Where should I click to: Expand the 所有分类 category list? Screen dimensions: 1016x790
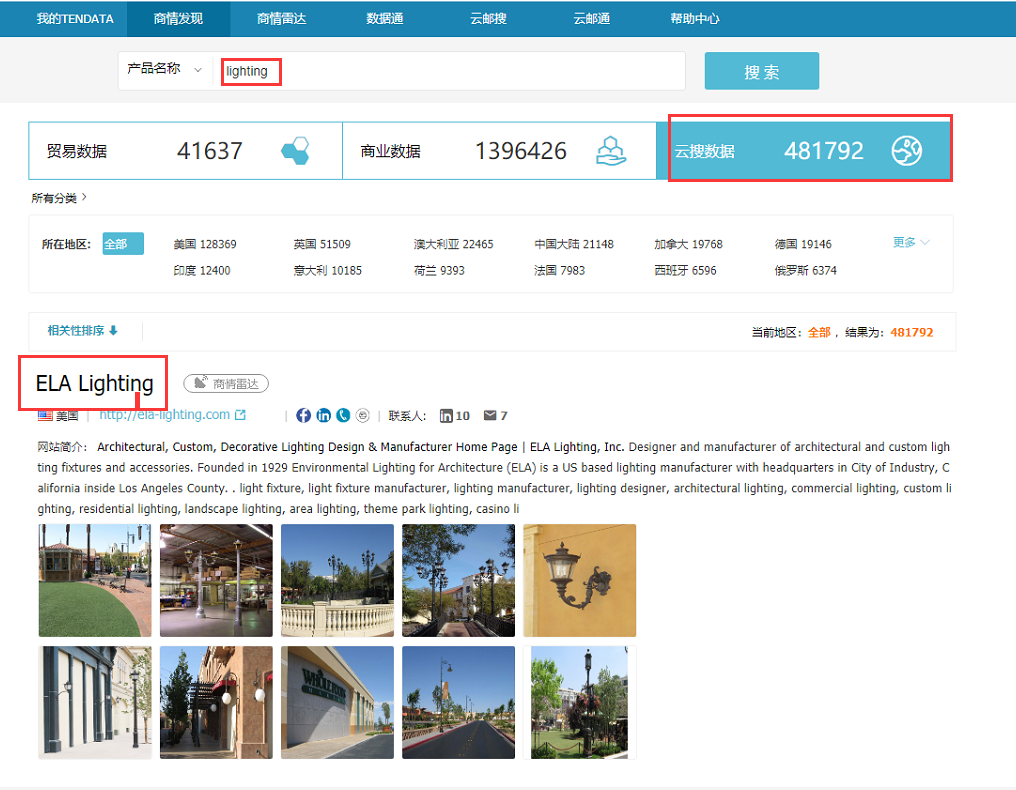pyautogui.click(x=48, y=198)
